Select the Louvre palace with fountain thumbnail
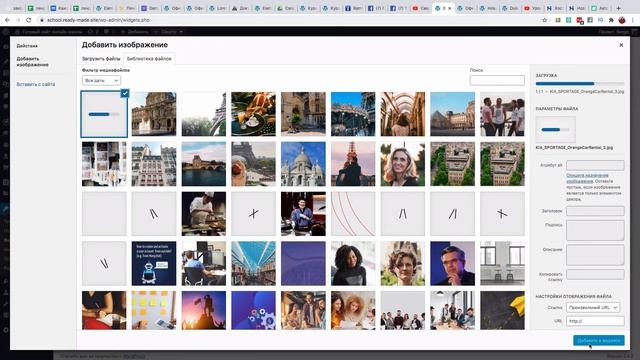640x360 pixels. click(x=154, y=114)
